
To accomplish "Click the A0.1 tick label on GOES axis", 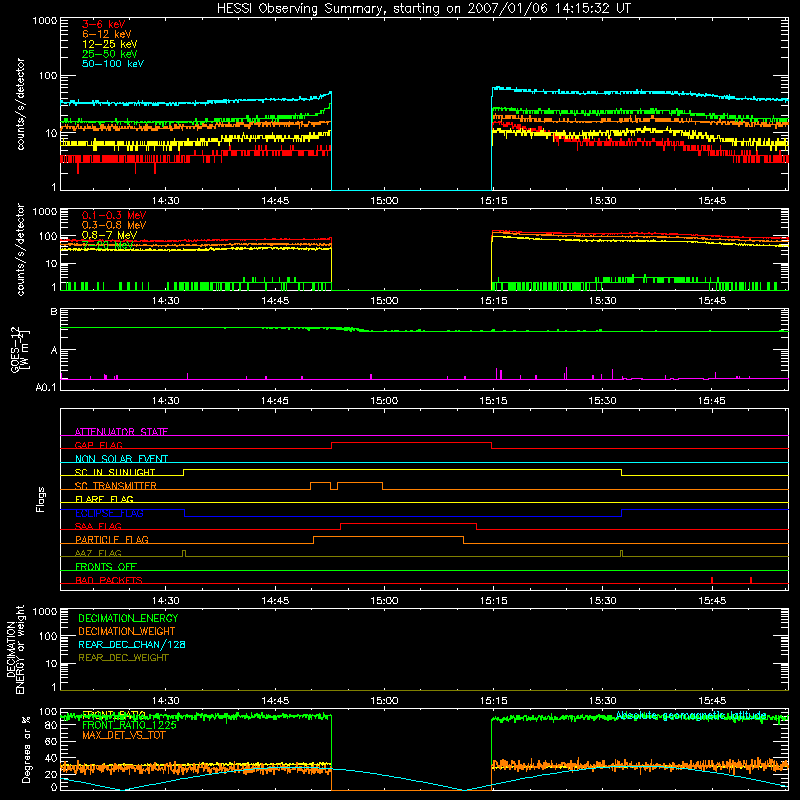I will [46, 387].
